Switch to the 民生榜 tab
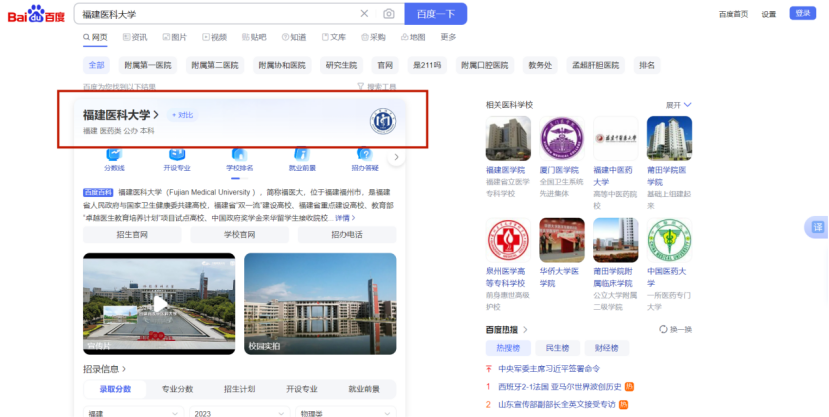 click(557, 348)
